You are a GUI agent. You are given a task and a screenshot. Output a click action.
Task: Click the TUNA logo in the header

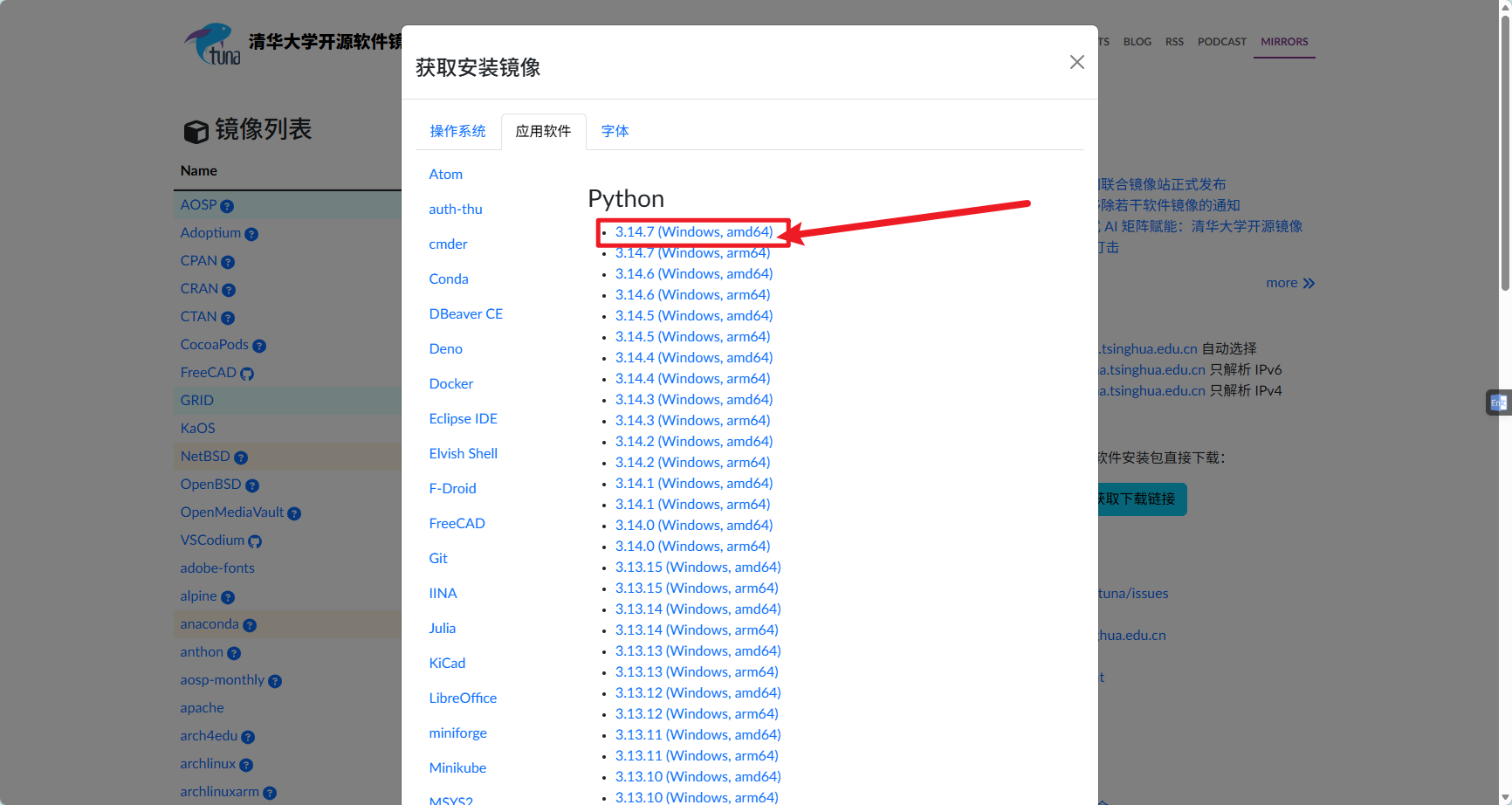212,44
